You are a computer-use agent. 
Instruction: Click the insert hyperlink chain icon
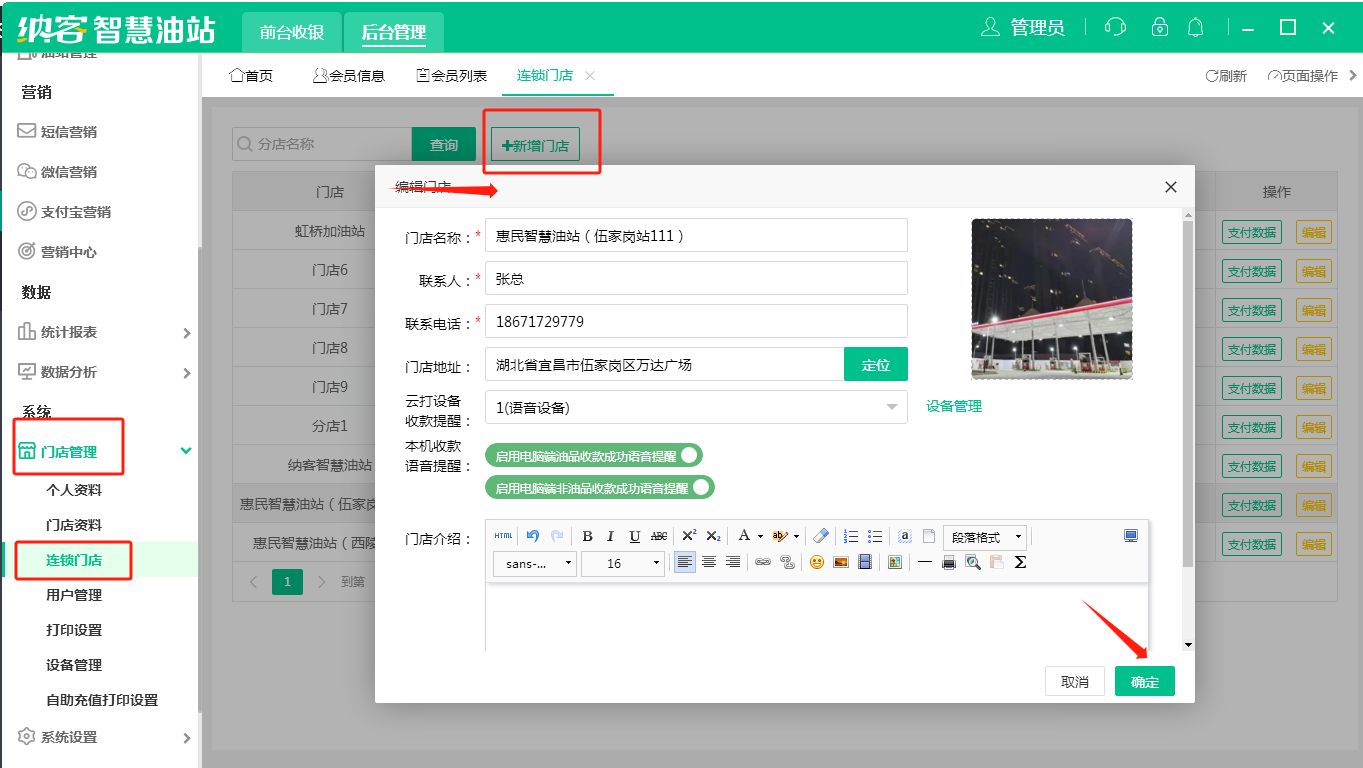tap(763, 562)
